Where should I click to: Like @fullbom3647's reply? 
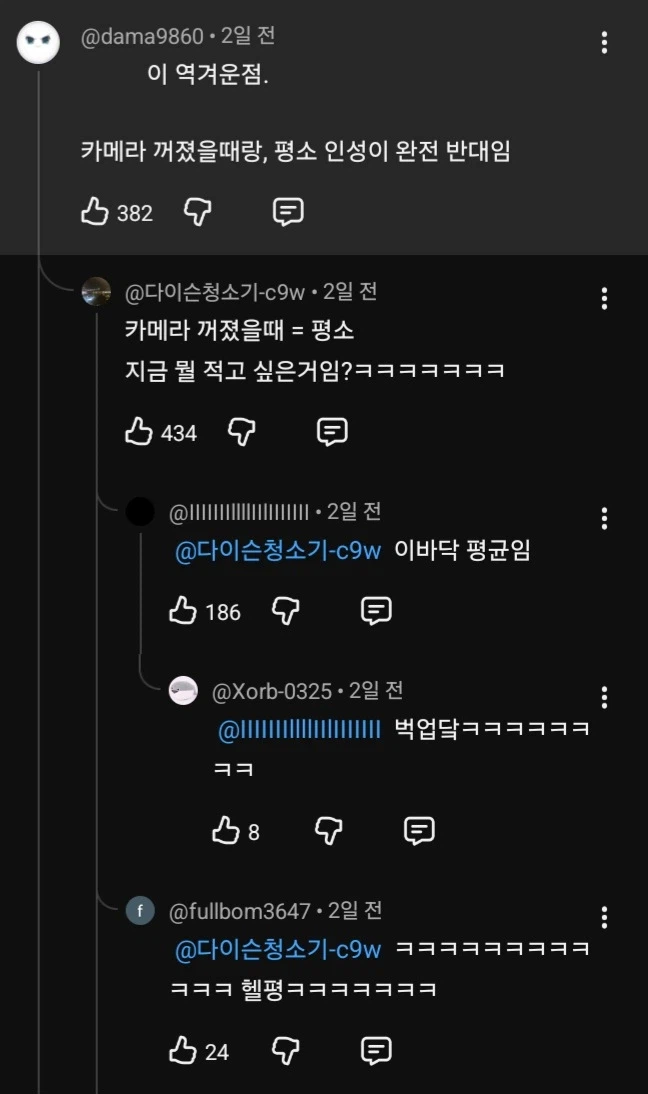click(x=186, y=1051)
